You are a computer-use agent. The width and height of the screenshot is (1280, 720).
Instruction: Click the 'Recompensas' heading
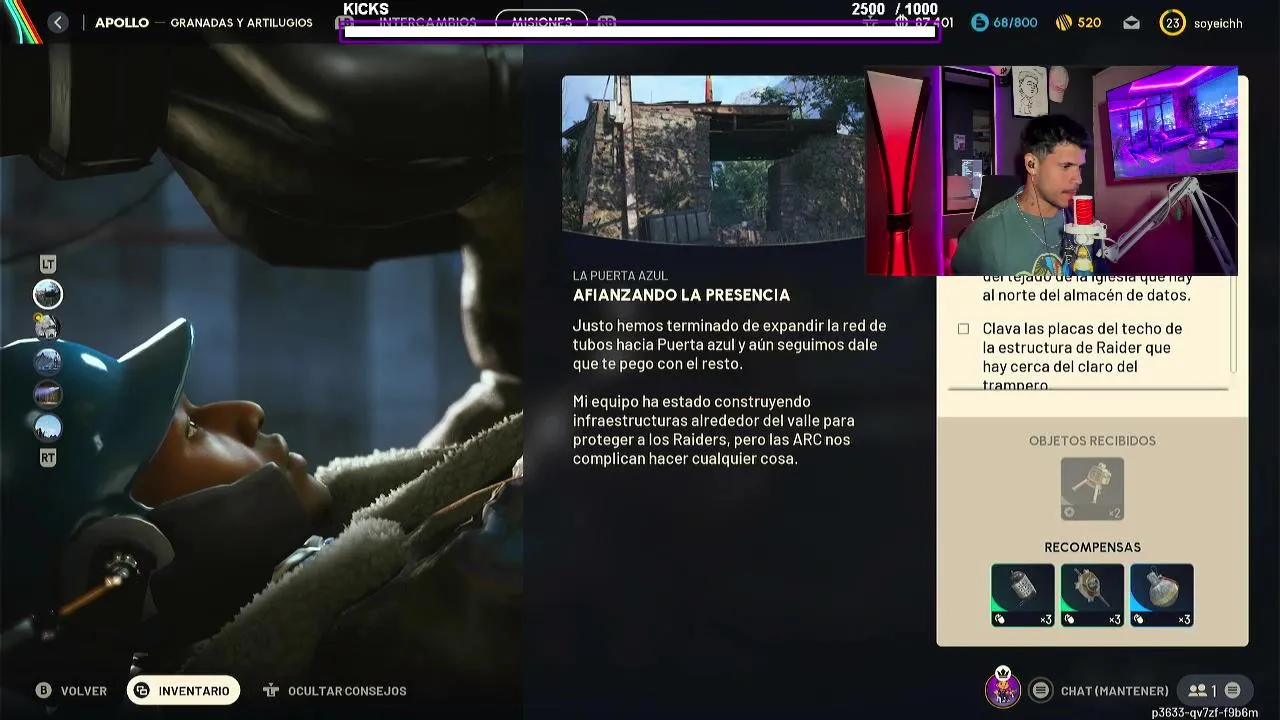coord(1092,547)
